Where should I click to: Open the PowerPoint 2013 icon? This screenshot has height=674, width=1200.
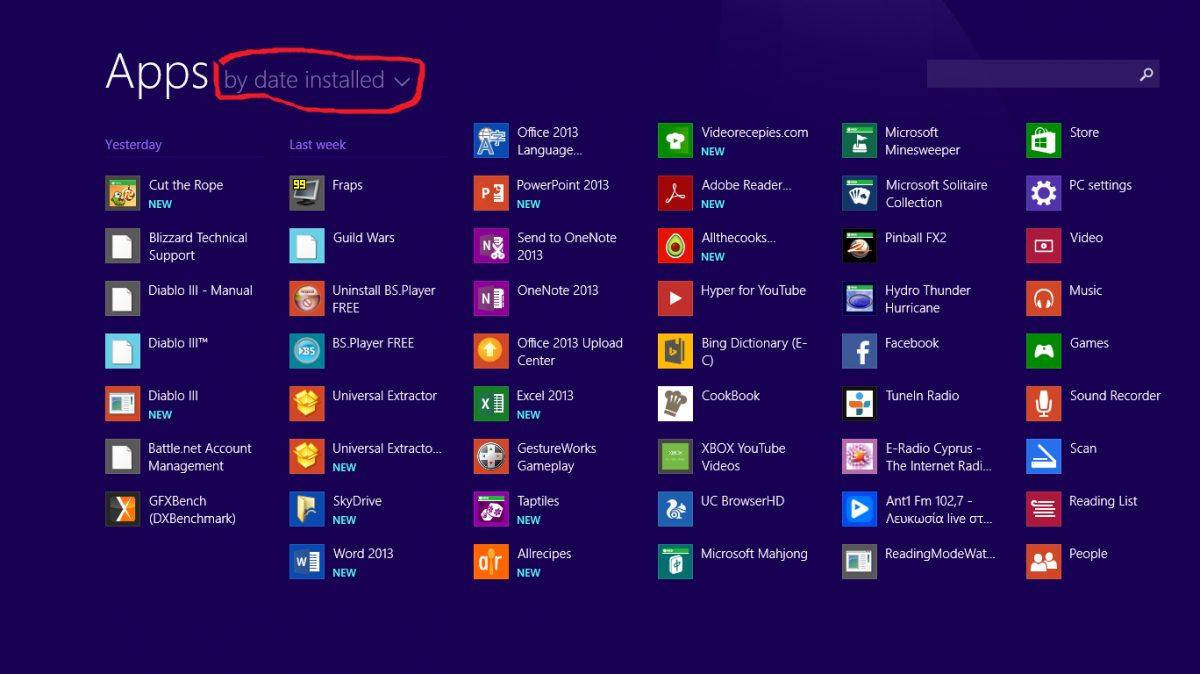click(491, 193)
